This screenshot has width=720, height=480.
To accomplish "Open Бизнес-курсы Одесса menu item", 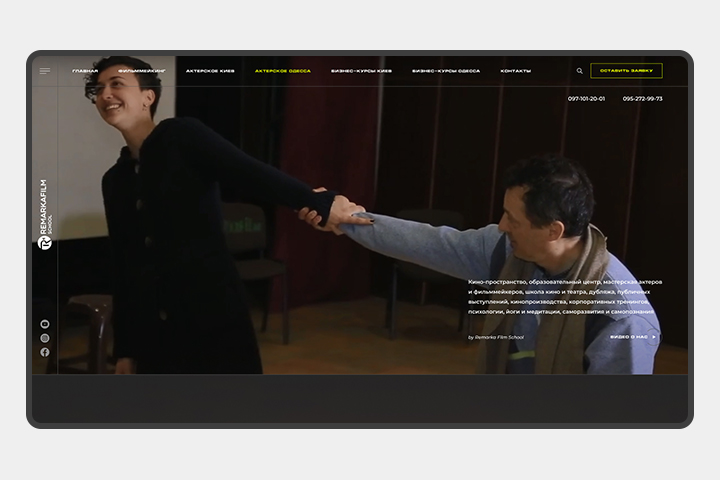I will (x=446, y=71).
